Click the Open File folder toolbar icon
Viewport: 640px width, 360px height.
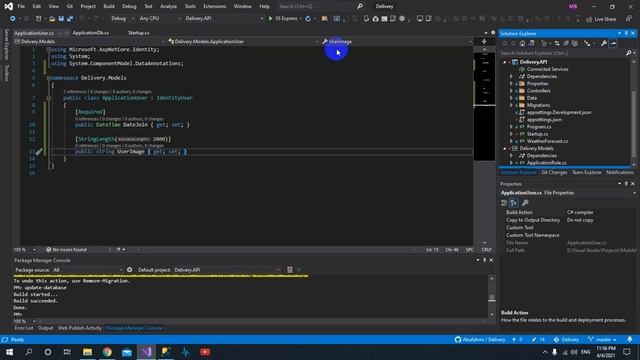(52, 18)
